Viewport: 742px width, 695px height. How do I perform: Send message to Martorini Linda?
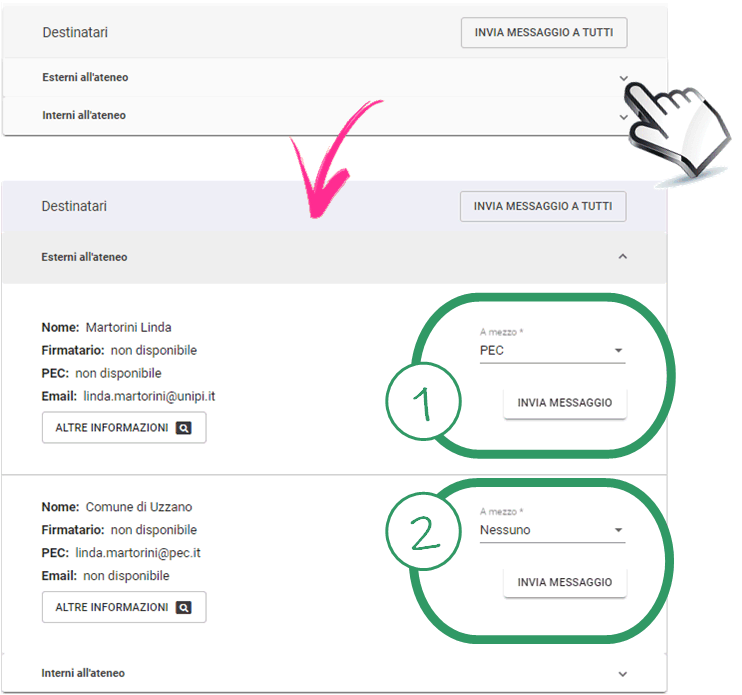click(x=564, y=402)
